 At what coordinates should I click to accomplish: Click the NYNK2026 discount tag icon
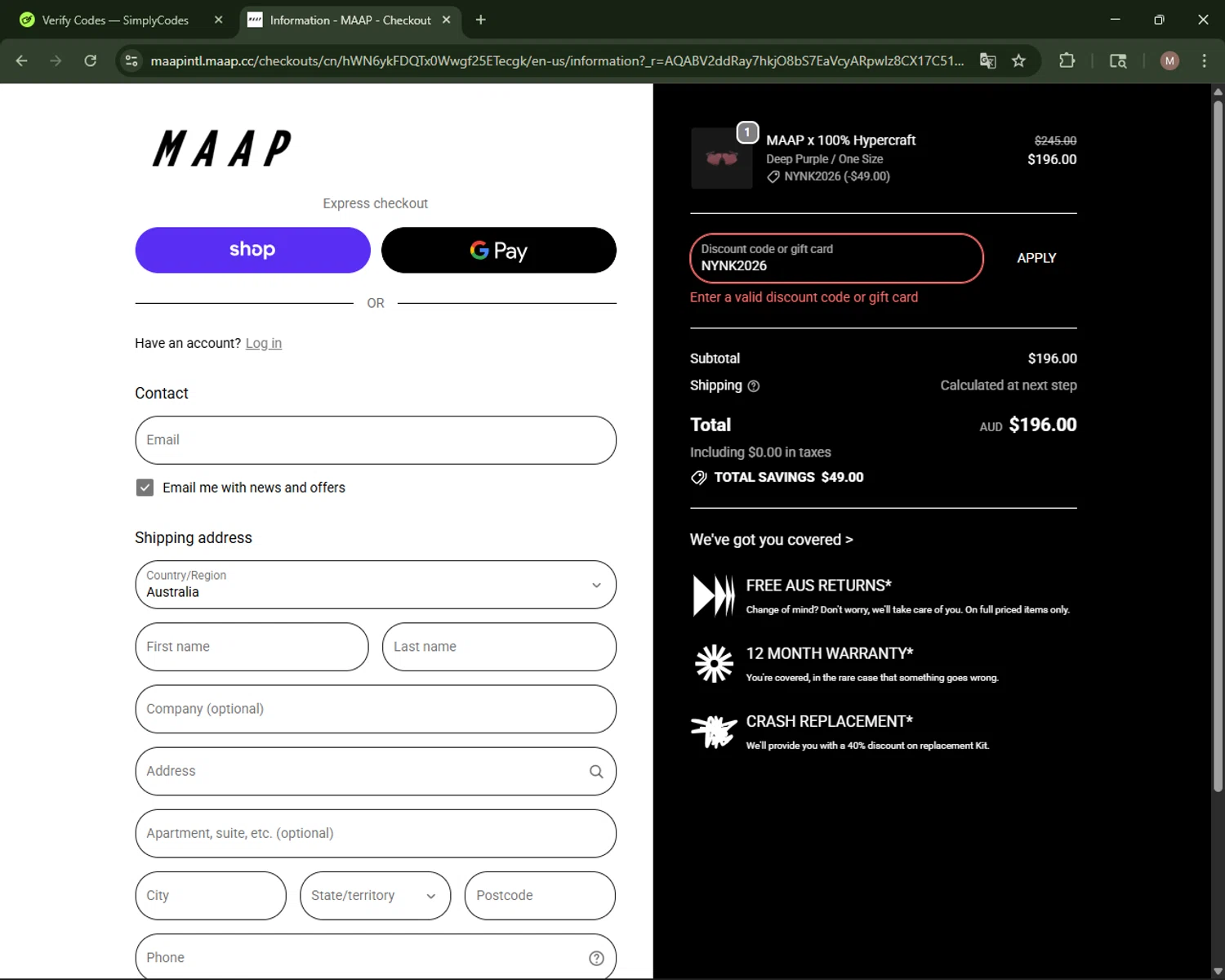(773, 176)
